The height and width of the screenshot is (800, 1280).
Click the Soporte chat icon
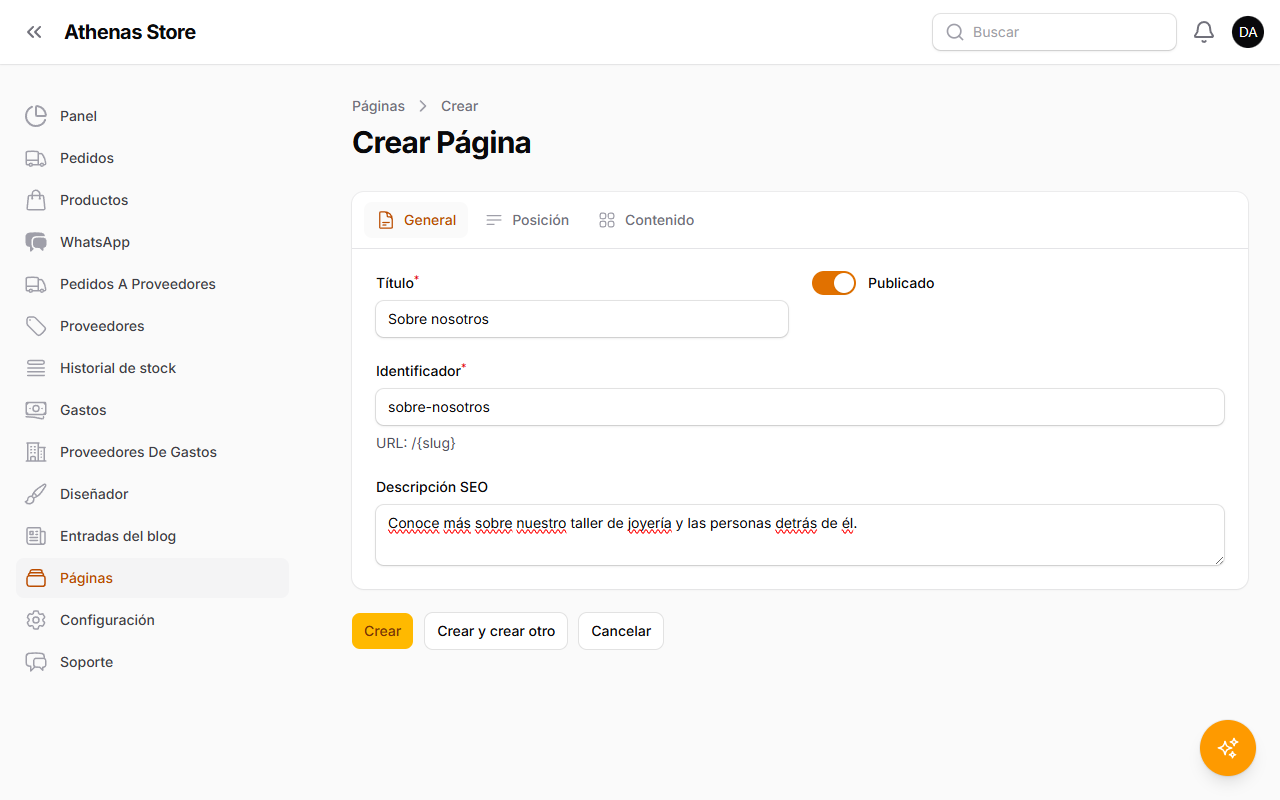tap(36, 662)
